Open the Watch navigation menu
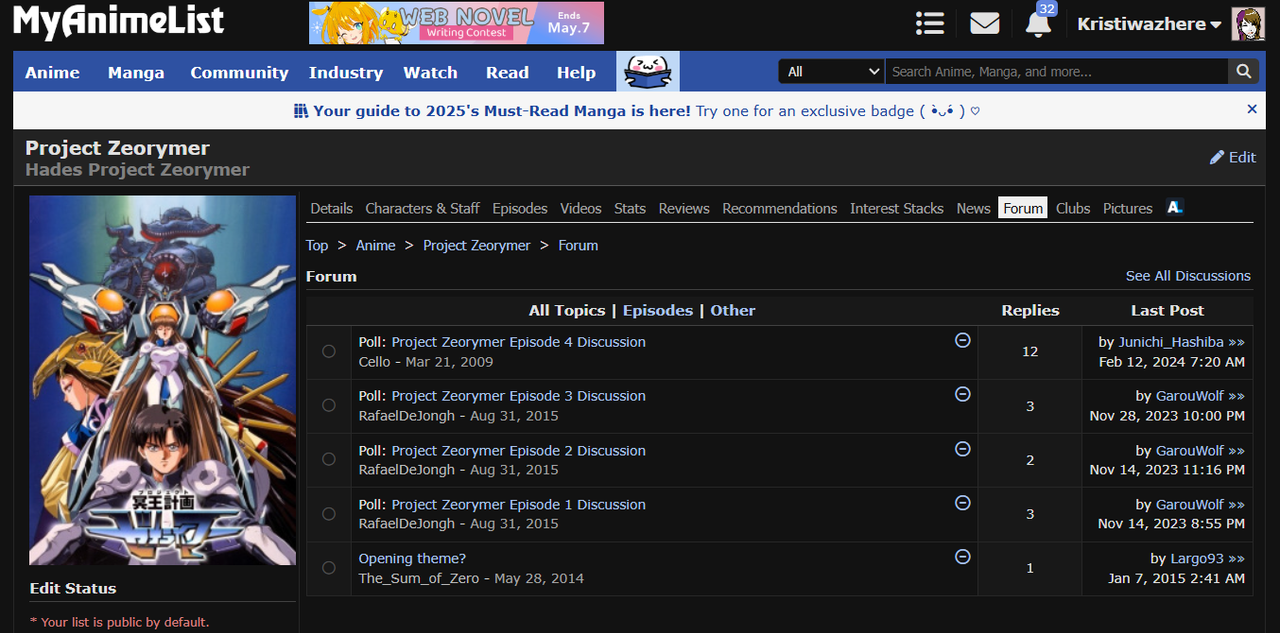Screen dimensions: 1280x633 pos(430,72)
